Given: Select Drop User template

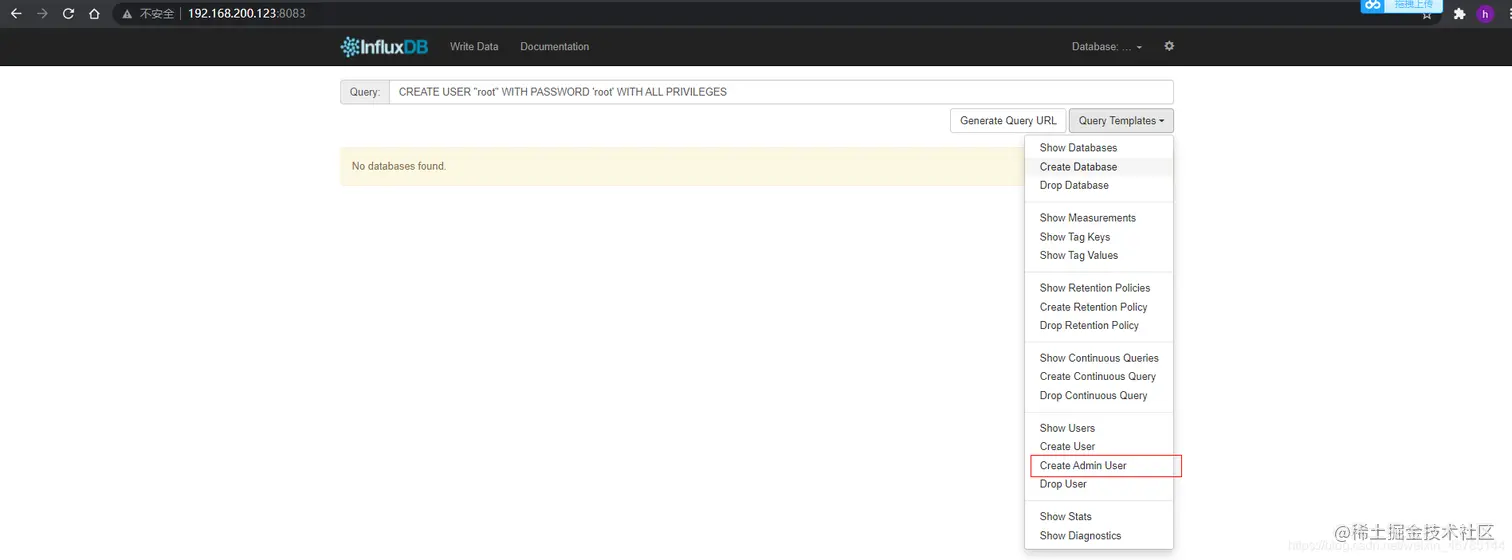Looking at the screenshot, I should pyautogui.click(x=1099, y=484).
